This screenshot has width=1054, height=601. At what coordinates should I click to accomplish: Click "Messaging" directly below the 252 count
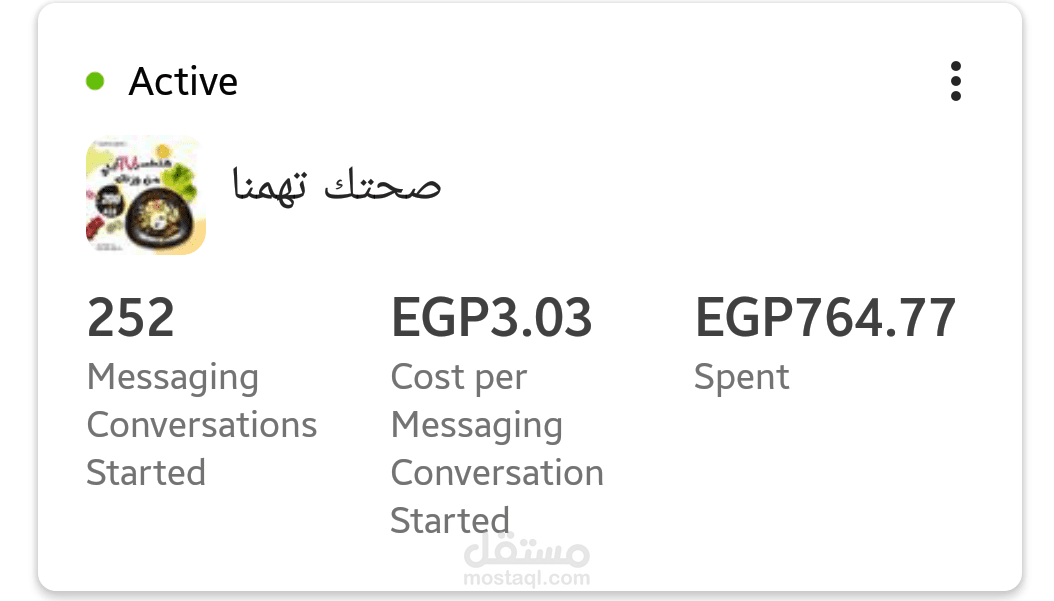(x=172, y=377)
